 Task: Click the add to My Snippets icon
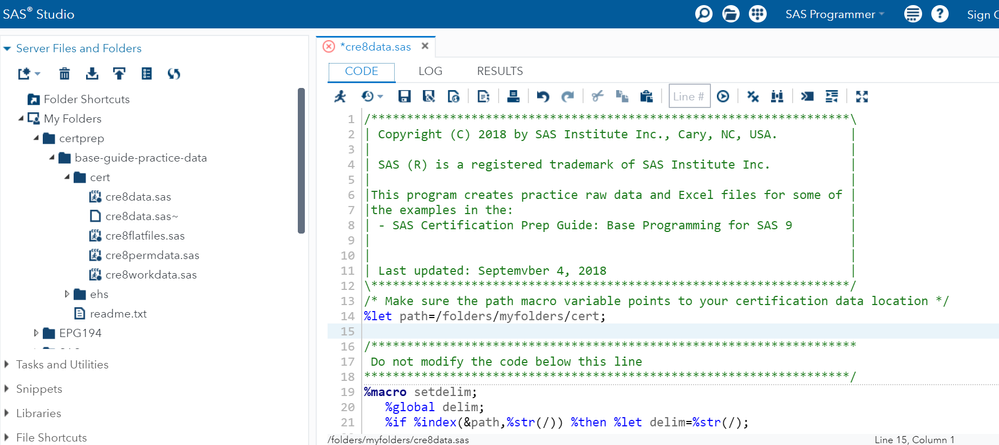point(454,96)
